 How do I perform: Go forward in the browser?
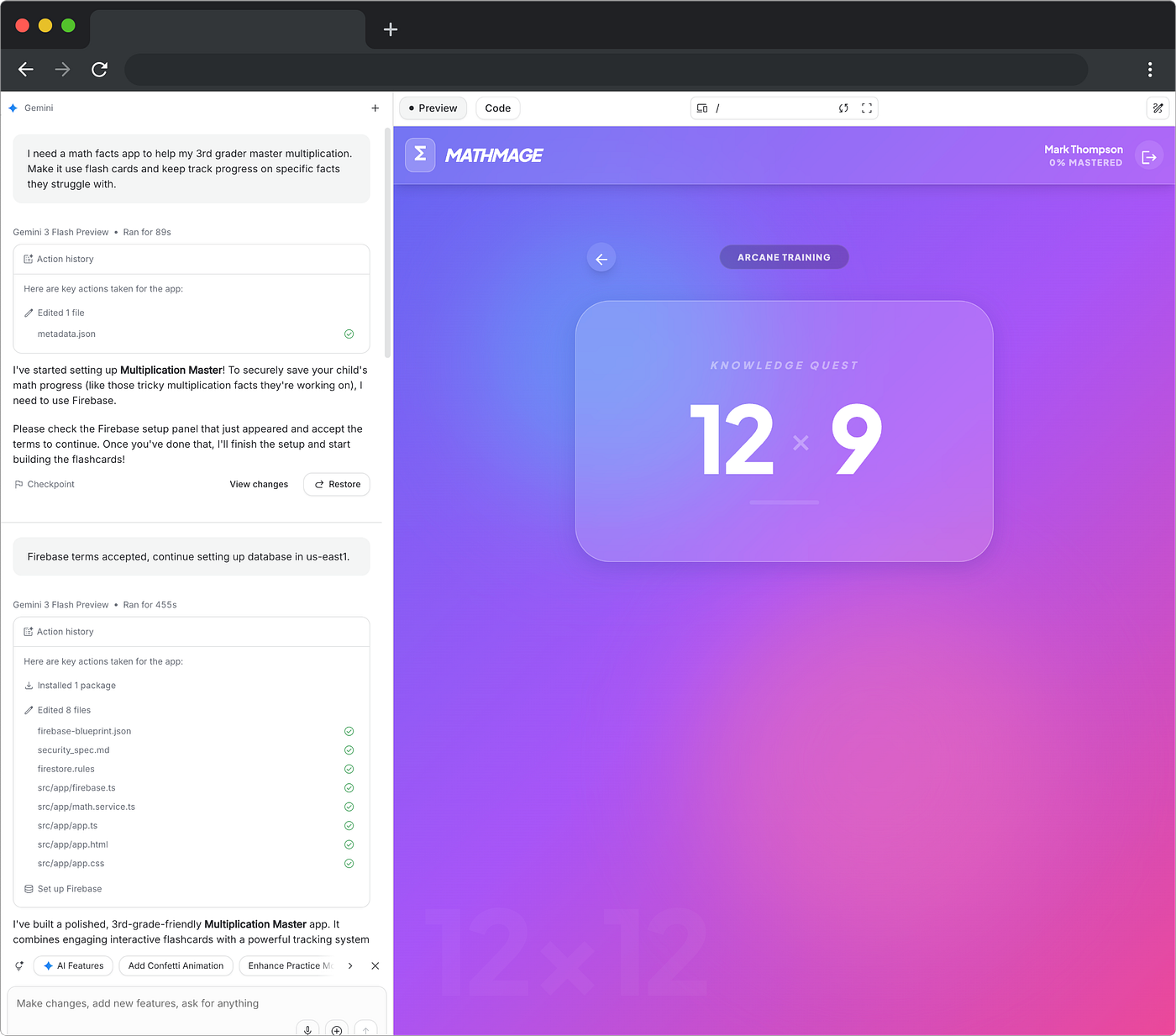62,70
